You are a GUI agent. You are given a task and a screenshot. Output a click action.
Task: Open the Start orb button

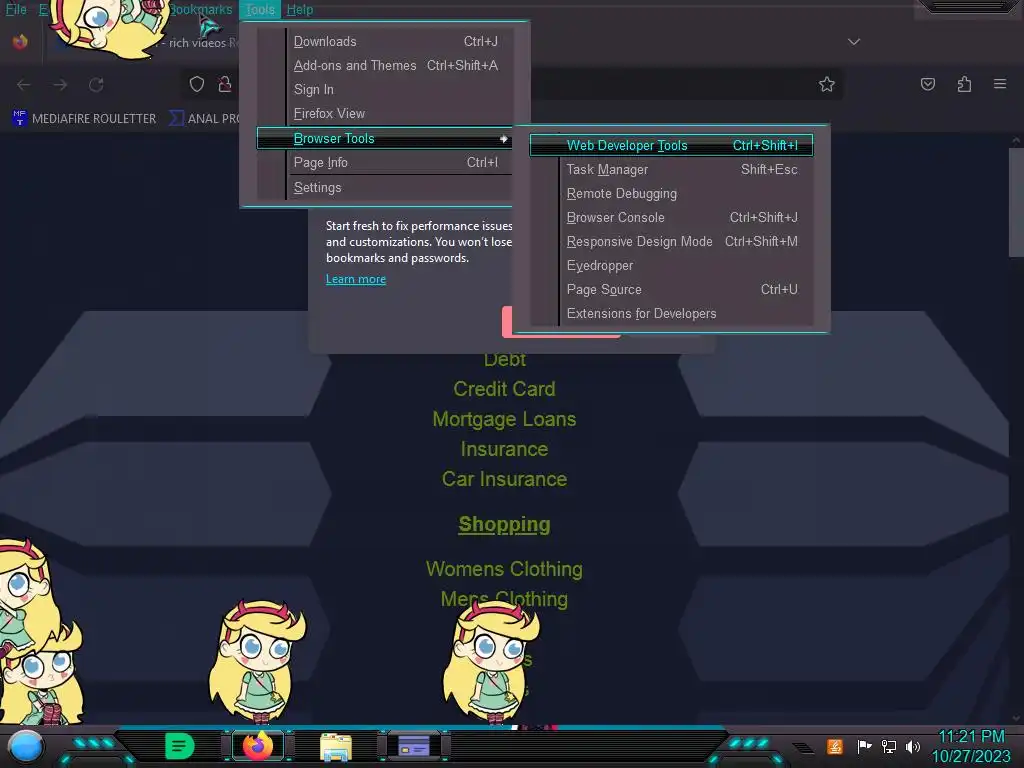click(x=26, y=746)
